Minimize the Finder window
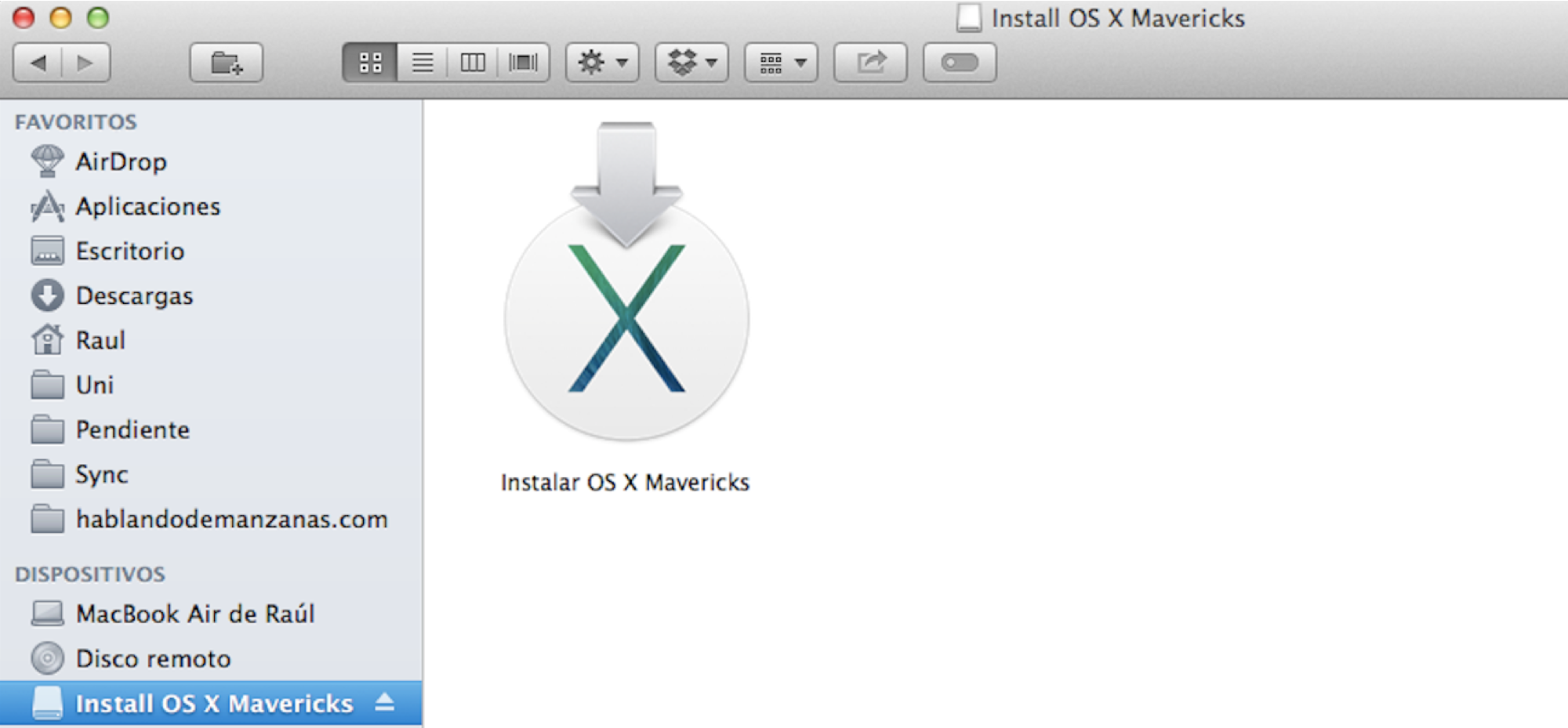Screen dimensions: 1568x728 tap(61, 17)
